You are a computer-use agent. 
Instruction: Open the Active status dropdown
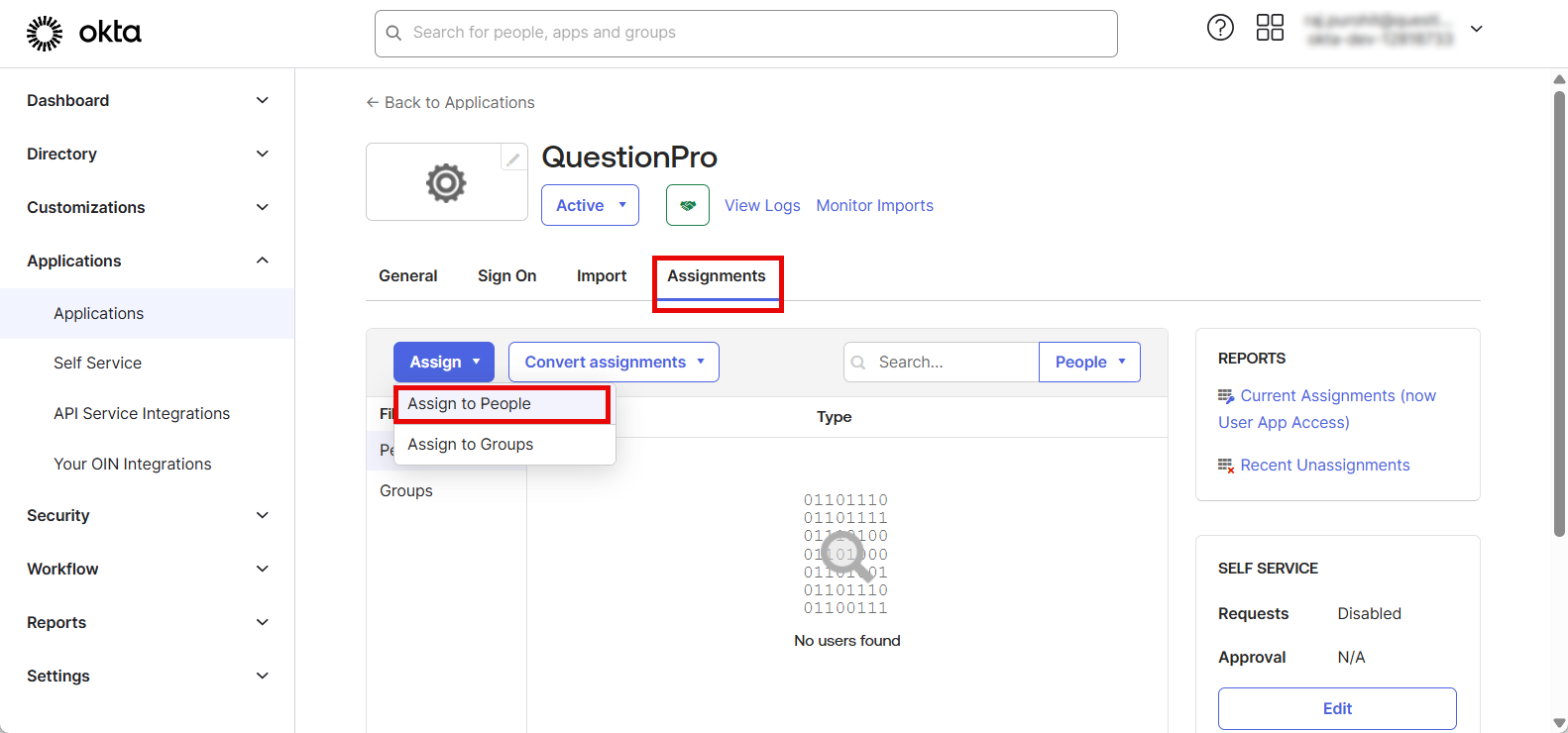pyautogui.click(x=590, y=205)
